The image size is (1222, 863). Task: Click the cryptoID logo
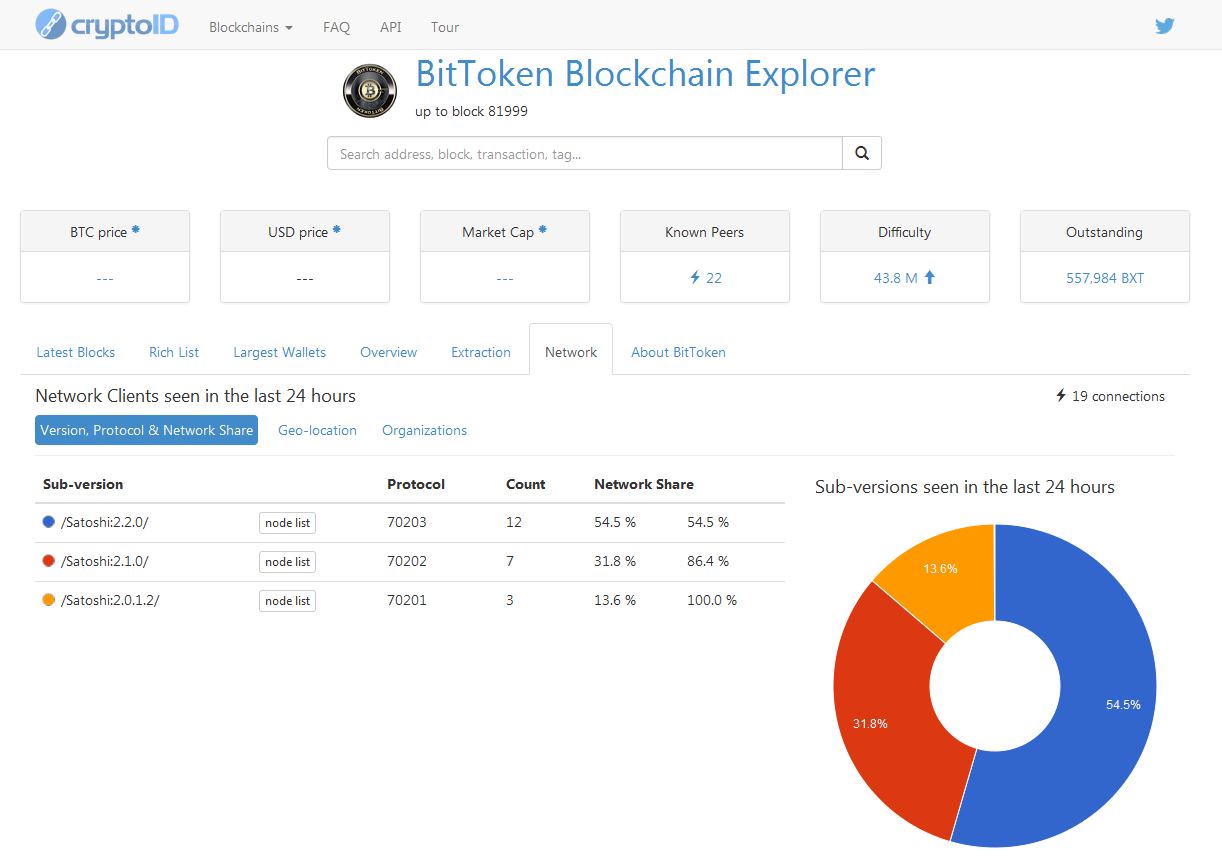(x=107, y=24)
